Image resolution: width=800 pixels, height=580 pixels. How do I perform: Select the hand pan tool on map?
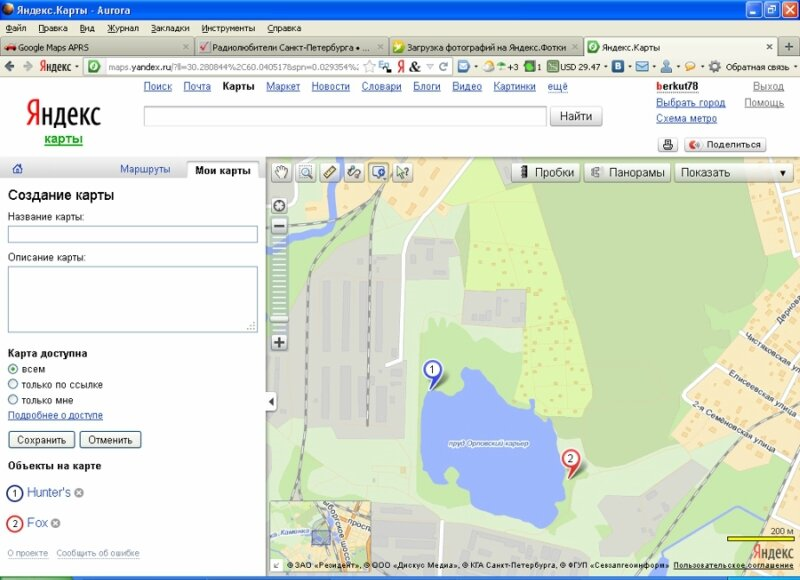point(281,172)
